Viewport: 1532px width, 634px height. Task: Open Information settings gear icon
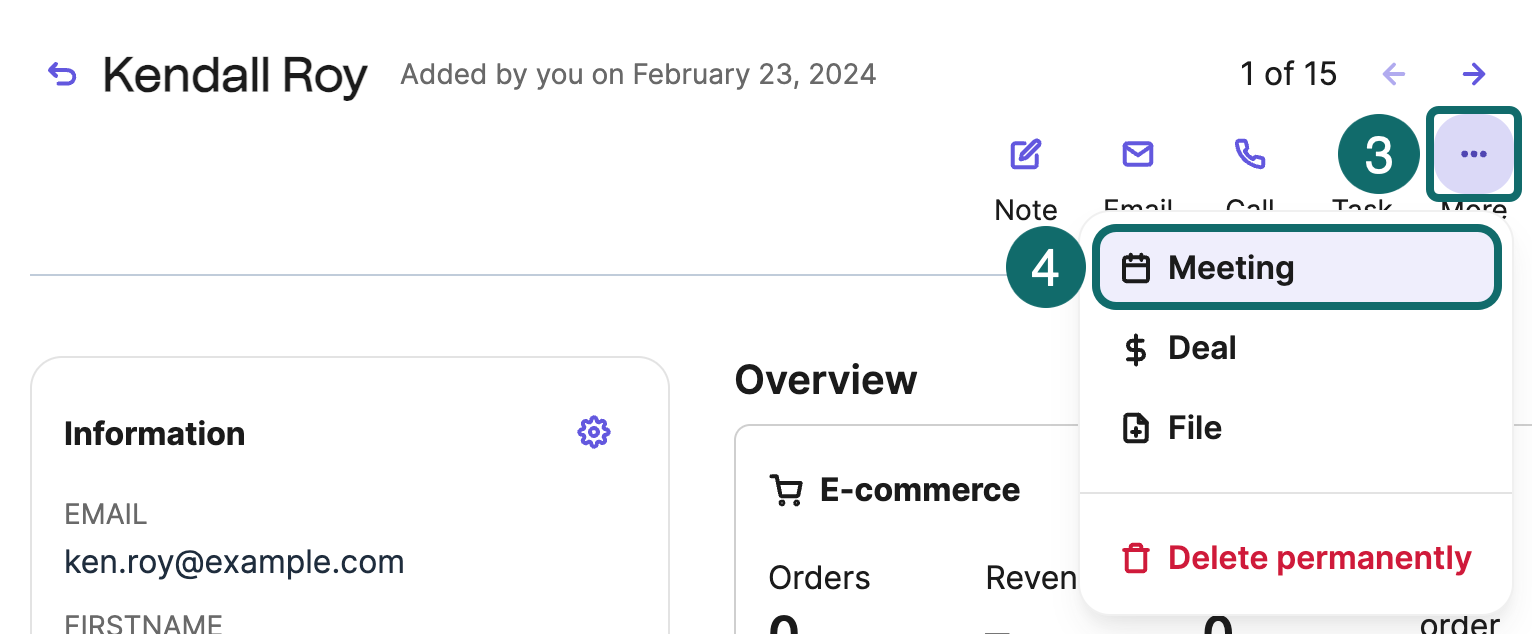[594, 432]
